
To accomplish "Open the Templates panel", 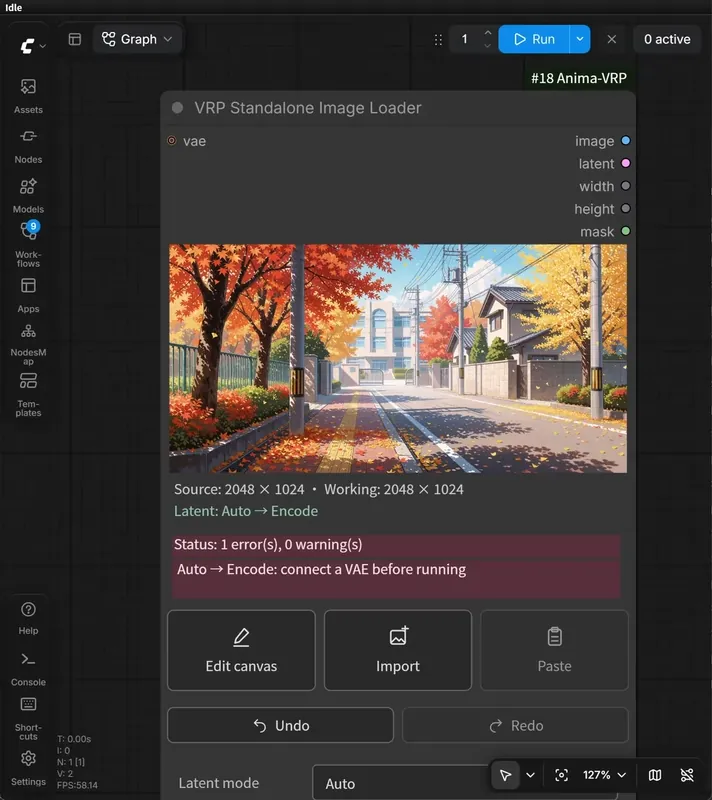I will tap(28, 394).
